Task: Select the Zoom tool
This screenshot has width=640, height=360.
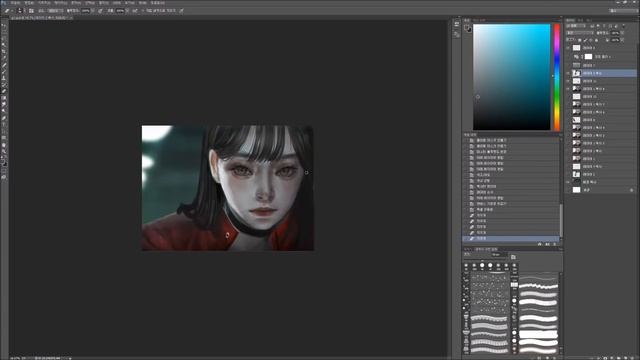Action: tap(4, 151)
